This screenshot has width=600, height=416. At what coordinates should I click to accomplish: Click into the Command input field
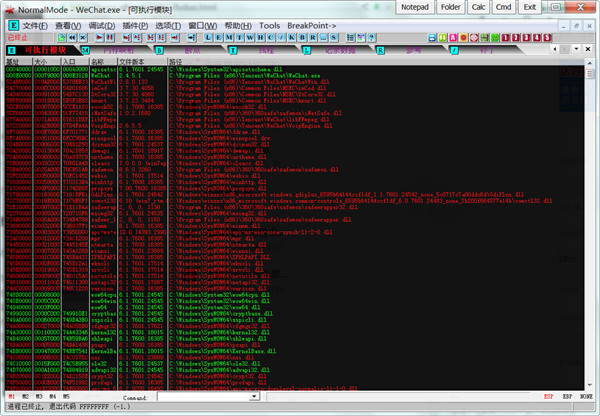(x=204, y=396)
